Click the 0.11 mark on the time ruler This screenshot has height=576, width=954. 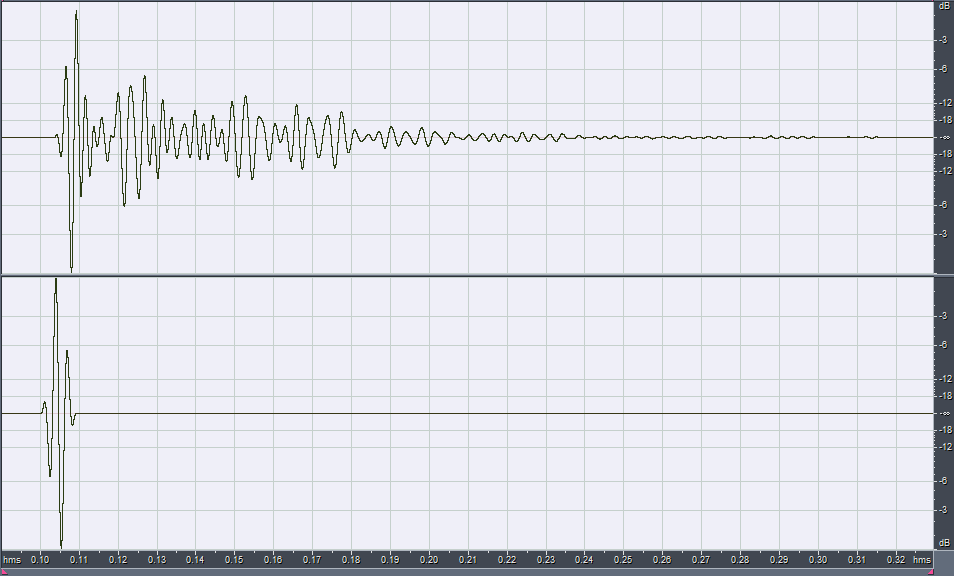(79, 560)
